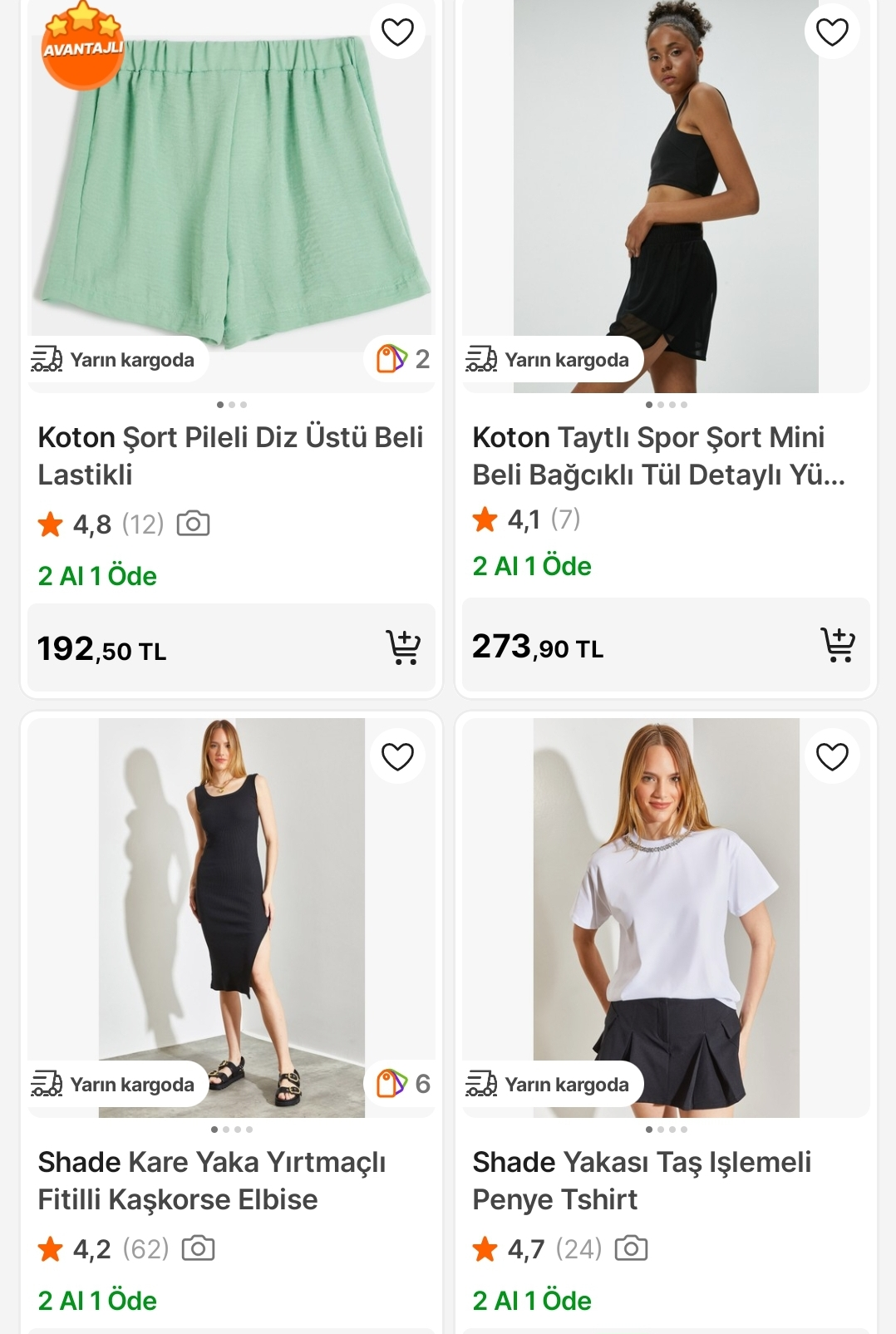The image size is (896, 1334).
Task: Favorite the Shade black ribbed dress
Action: click(397, 756)
